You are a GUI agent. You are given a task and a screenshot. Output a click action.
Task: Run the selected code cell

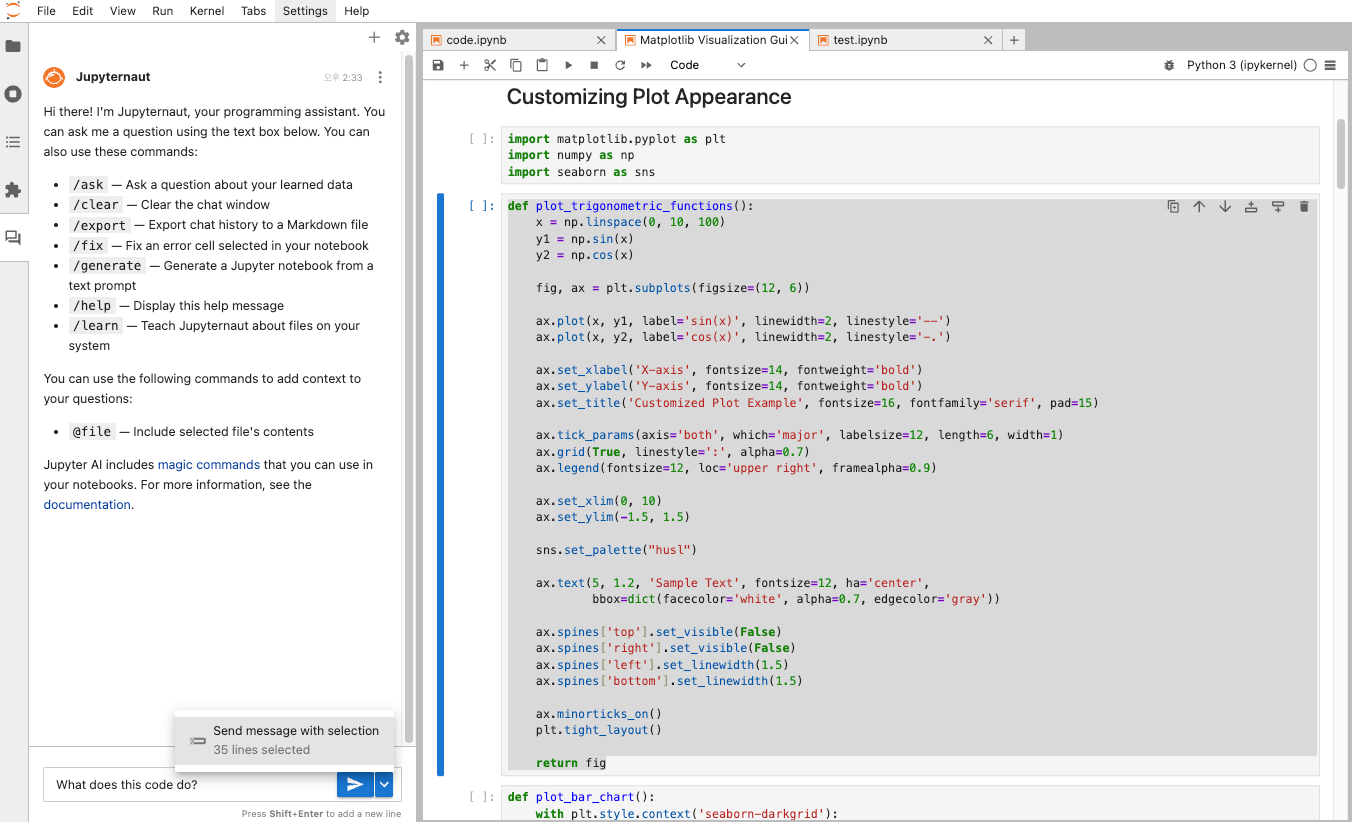[567, 64]
